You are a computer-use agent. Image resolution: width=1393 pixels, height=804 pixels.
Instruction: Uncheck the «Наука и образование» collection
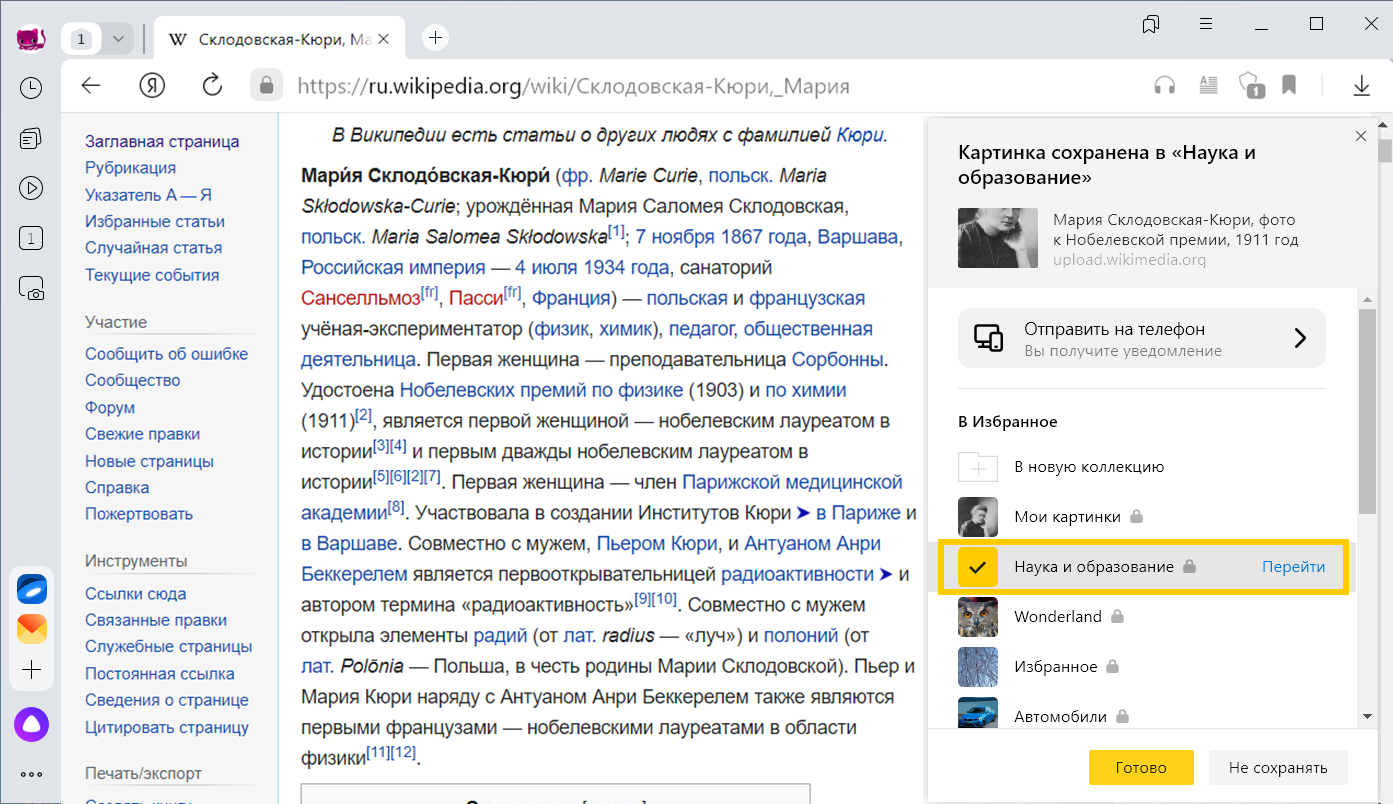click(977, 567)
